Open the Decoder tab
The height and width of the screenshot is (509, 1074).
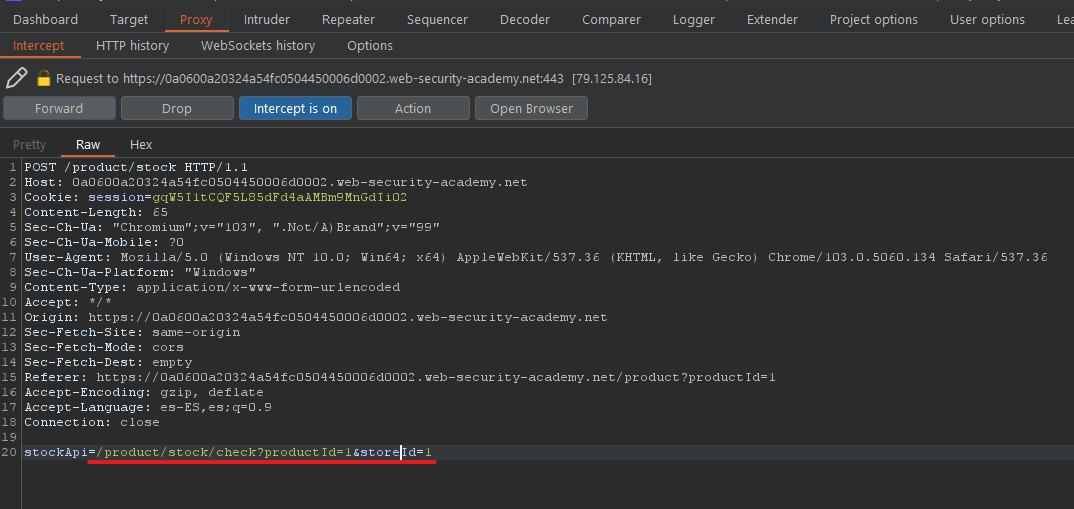pos(525,20)
